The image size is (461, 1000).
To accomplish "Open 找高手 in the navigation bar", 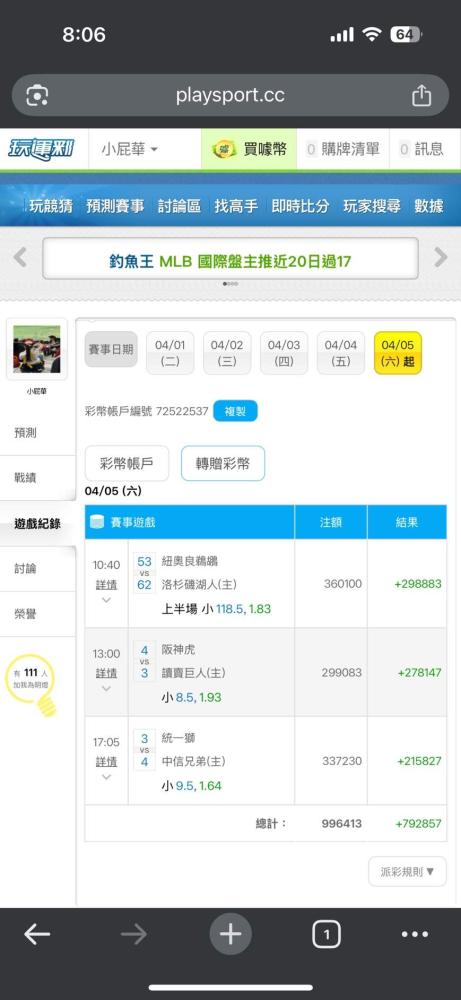I will (236, 206).
